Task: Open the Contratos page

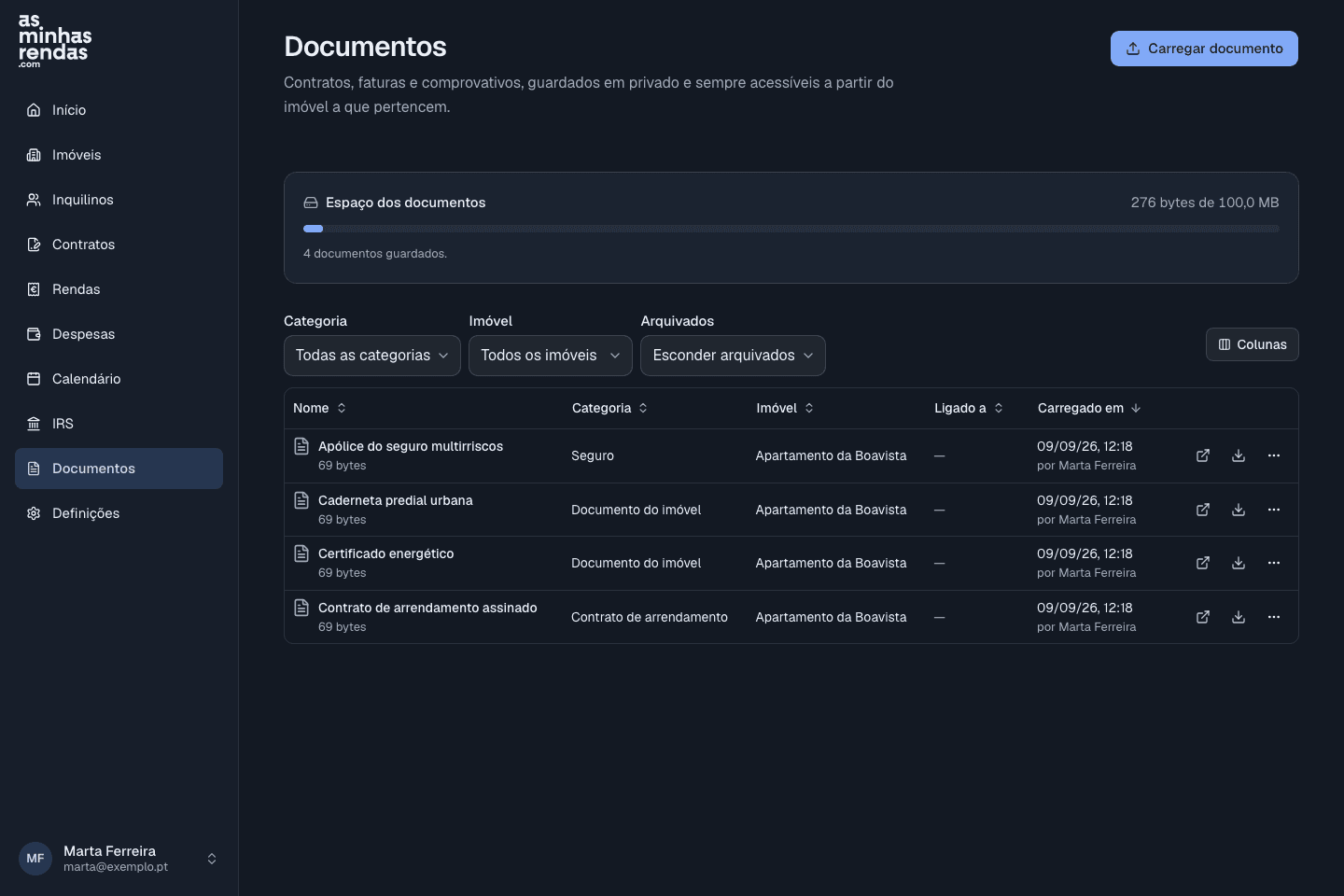Action: (x=119, y=245)
